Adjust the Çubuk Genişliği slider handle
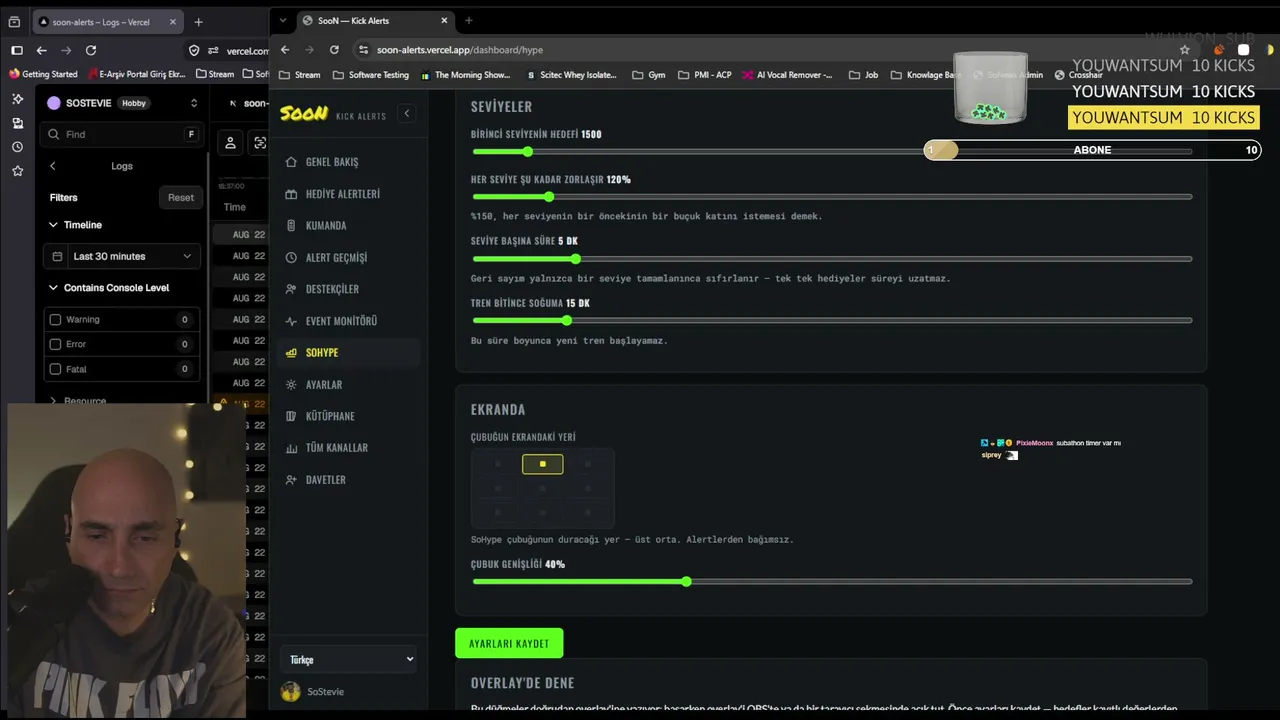Viewport: 1280px width, 720px height. pyautogui.click(x=686, y=581)
